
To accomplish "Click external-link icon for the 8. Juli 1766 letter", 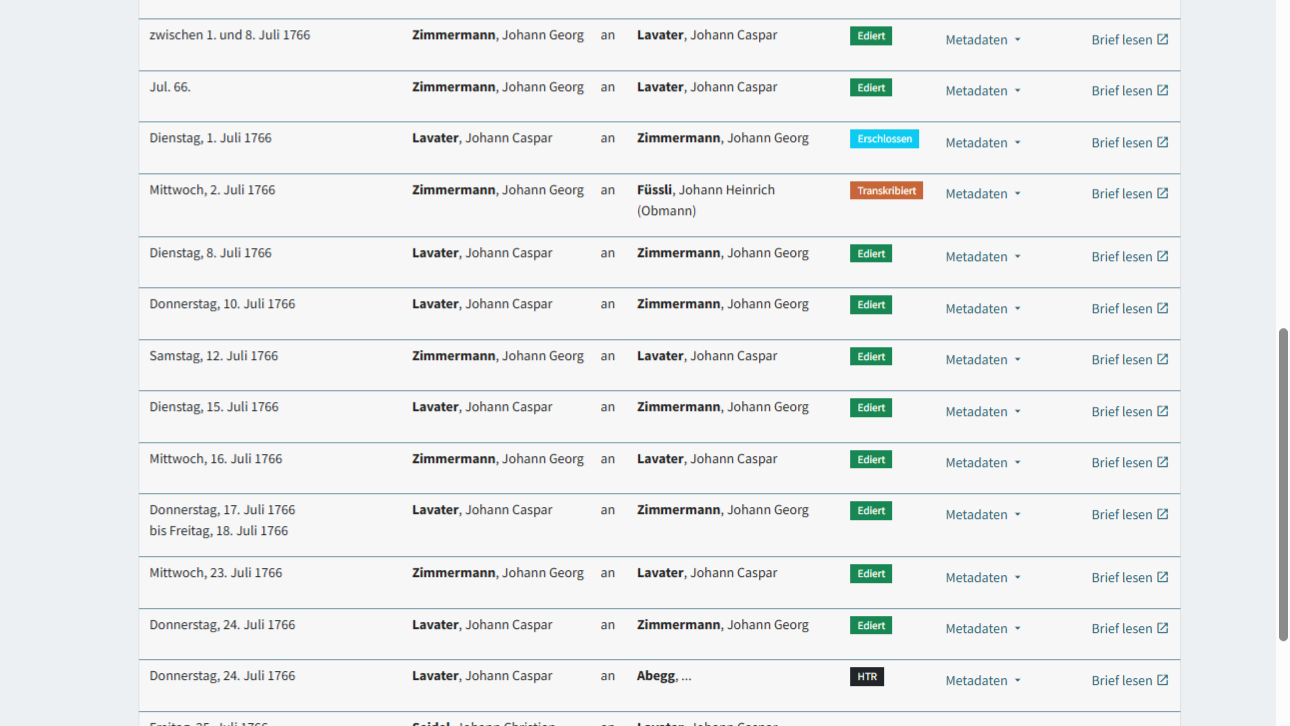I will pyautogui.click(x=1162, y=257).
